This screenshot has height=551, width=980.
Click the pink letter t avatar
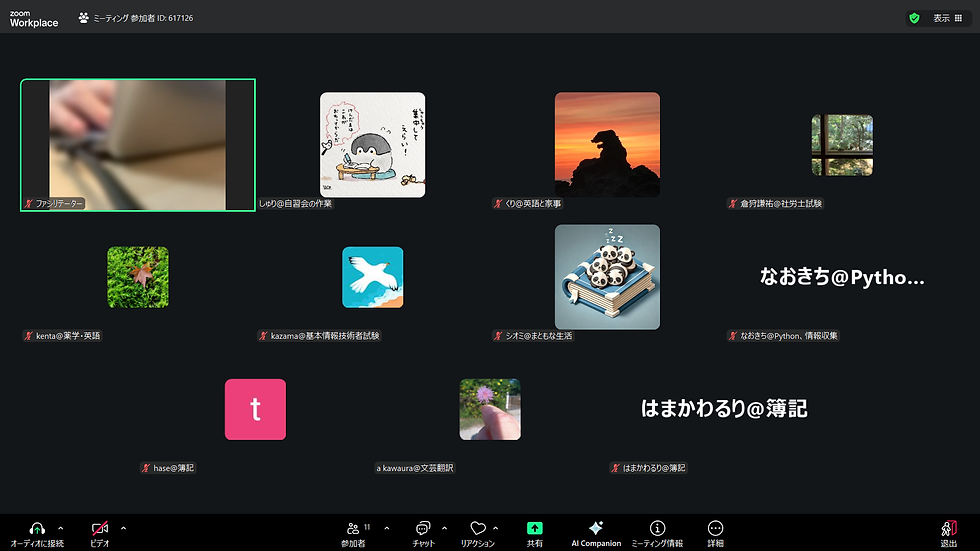point(256,409)
